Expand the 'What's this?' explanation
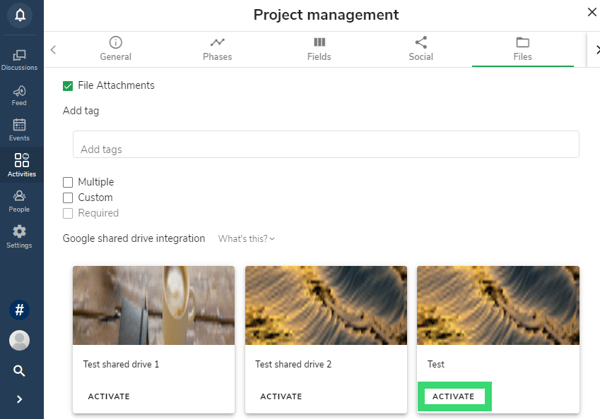 [246, 239]
